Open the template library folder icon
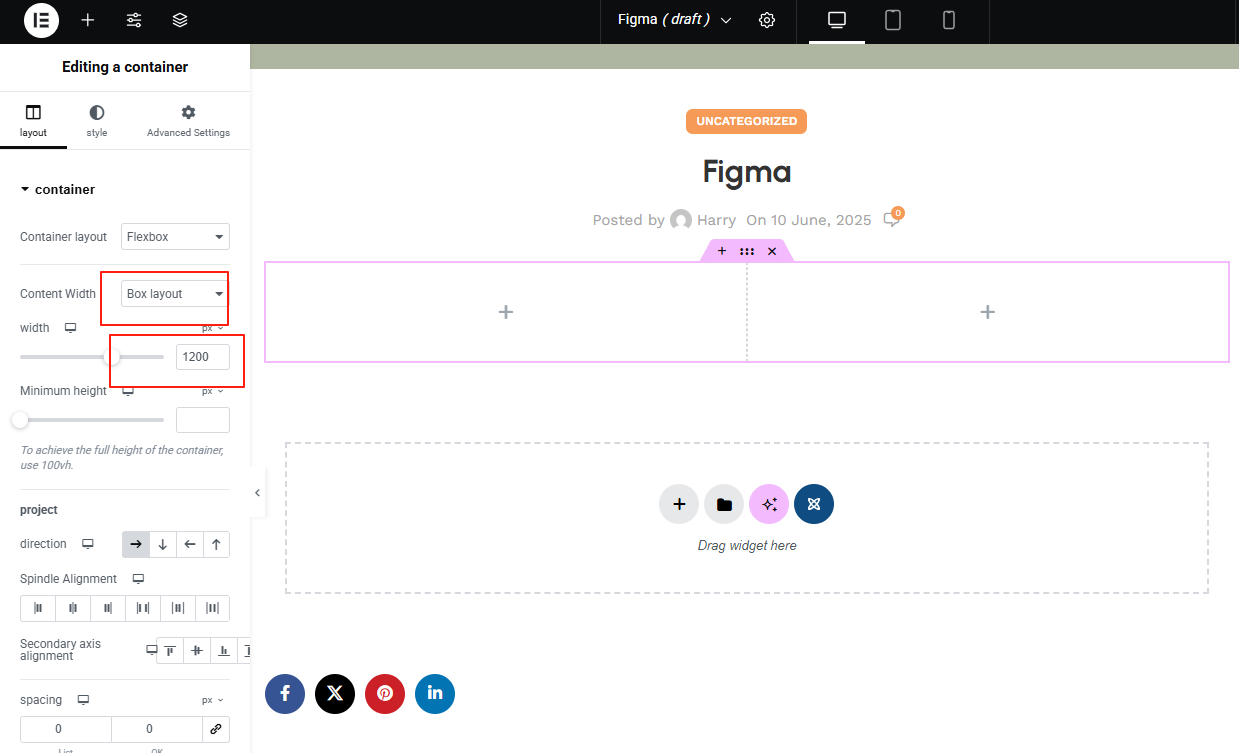 (723, 504)
